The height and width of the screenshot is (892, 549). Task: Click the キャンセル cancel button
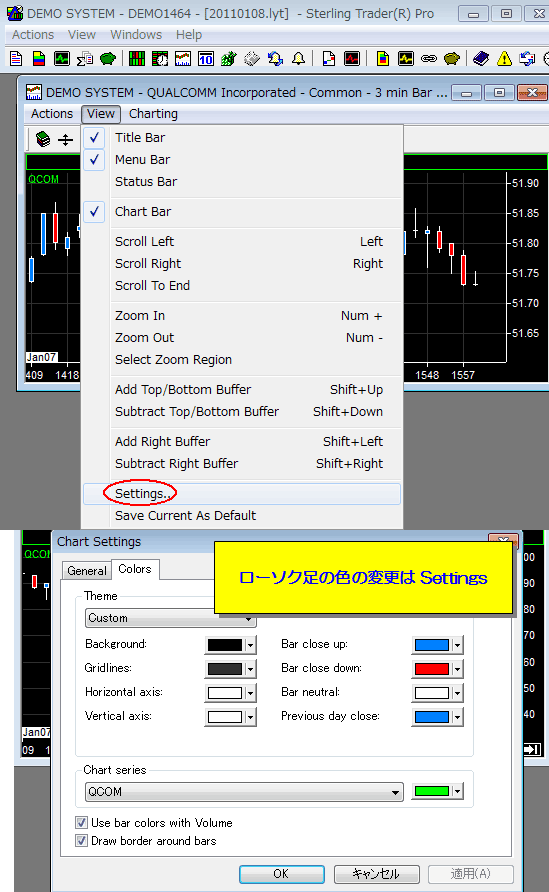pyautogui.click(x=376, y=874)
